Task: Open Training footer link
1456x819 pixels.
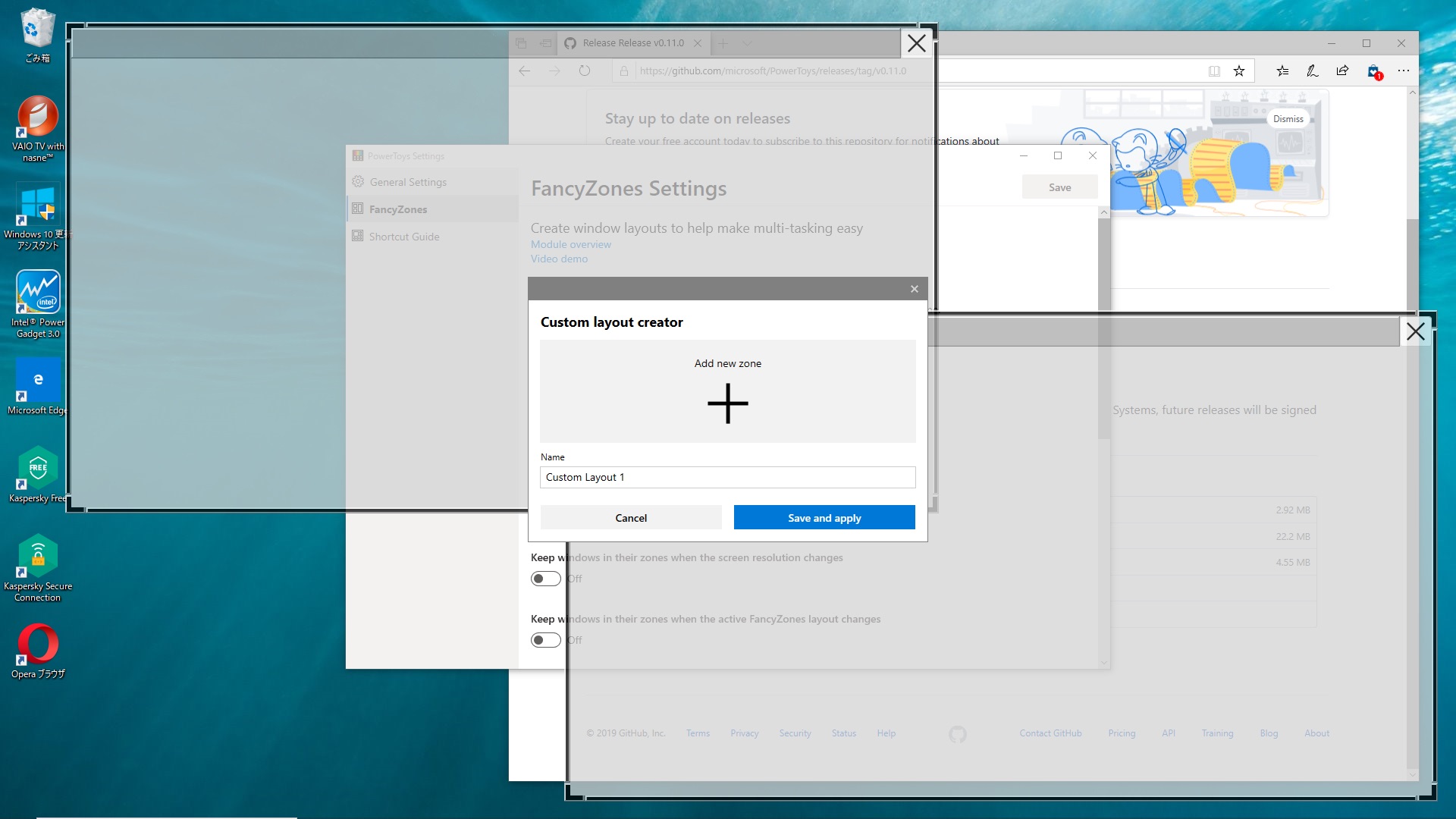Action: pos(1217,733)
